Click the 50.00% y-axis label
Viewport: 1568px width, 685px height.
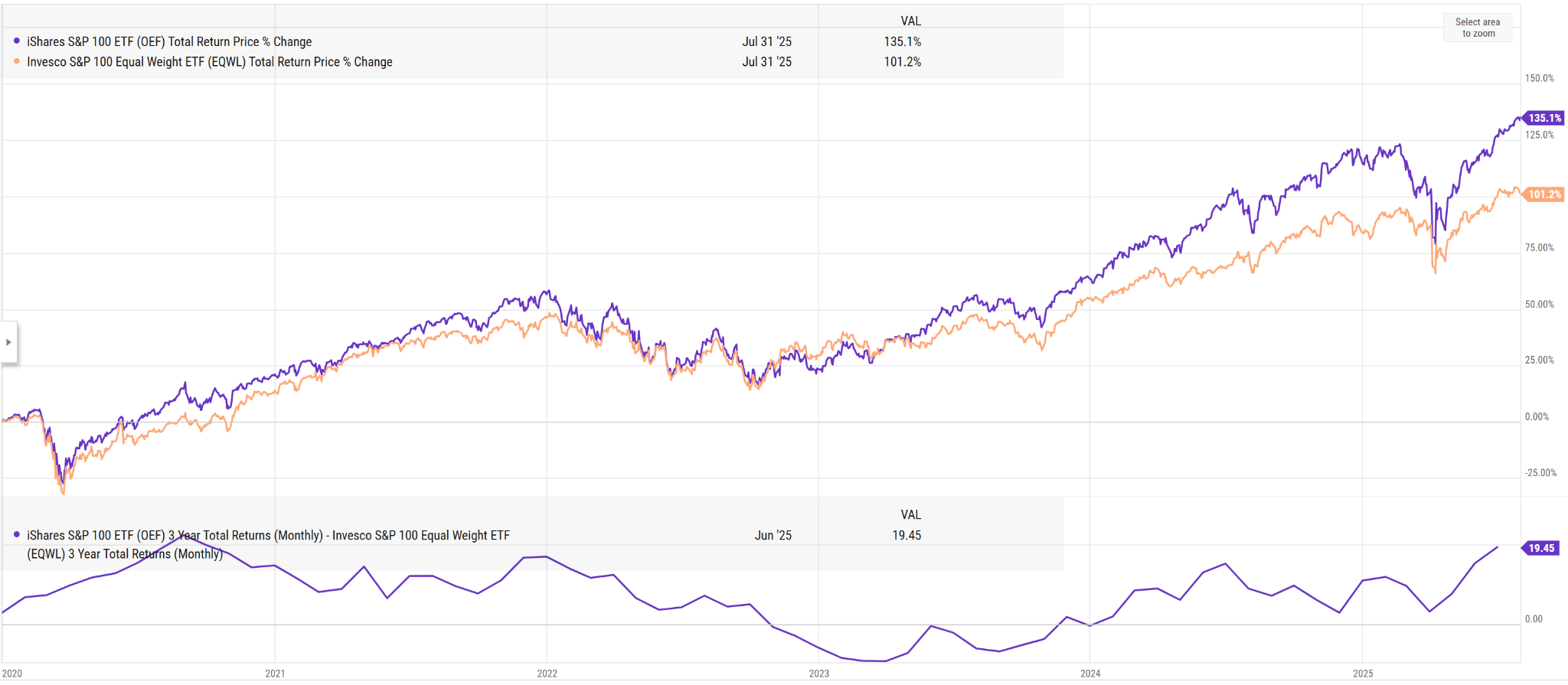click(1540, 304)
